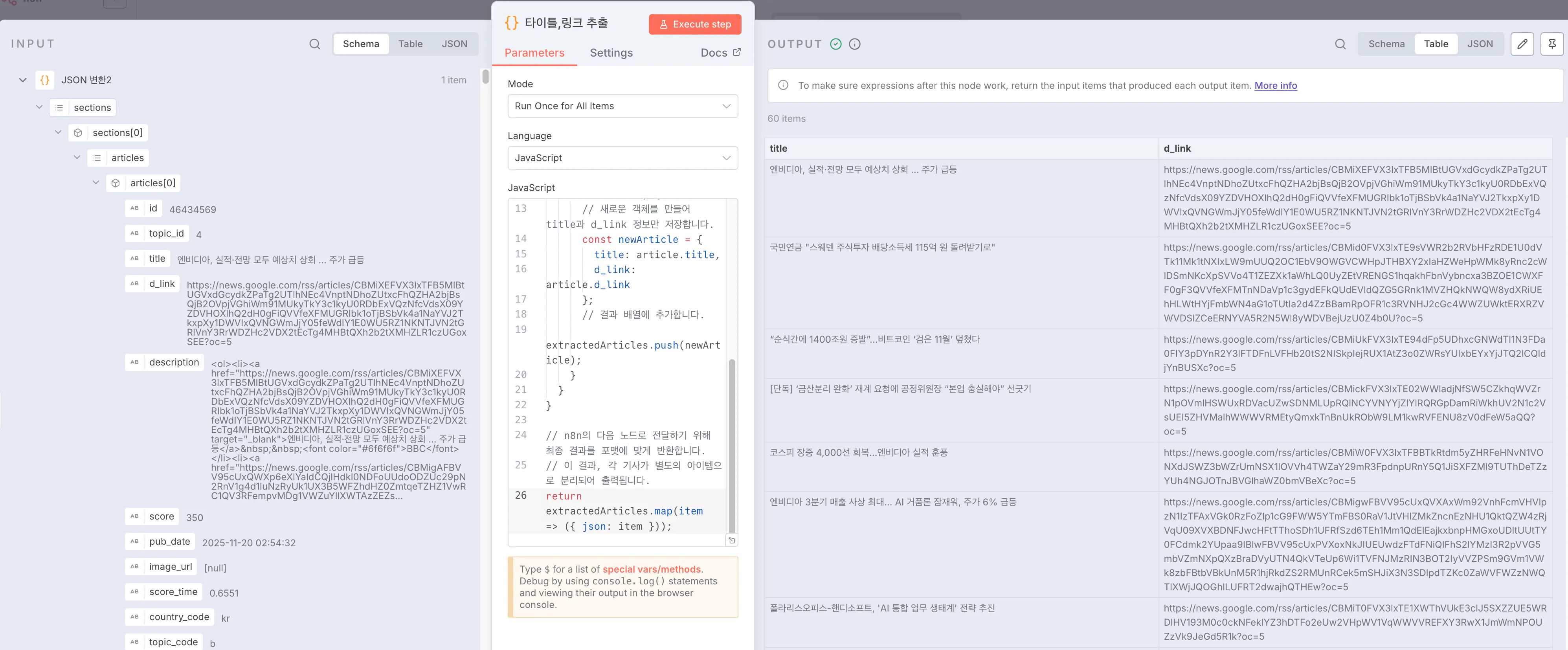Screen dimensions: 1568x650
Task: Click the info icon in the output notice banner
Action: (783, 85)
